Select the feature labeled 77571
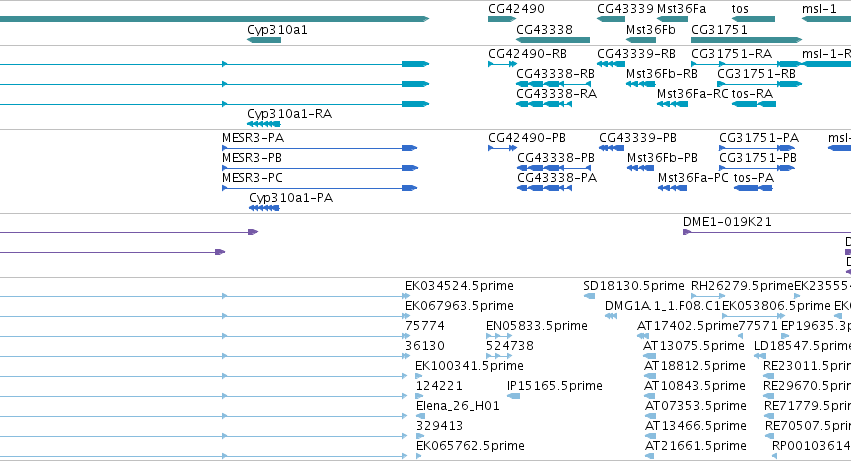The image size is (851, 461). (x=758, y=326)
